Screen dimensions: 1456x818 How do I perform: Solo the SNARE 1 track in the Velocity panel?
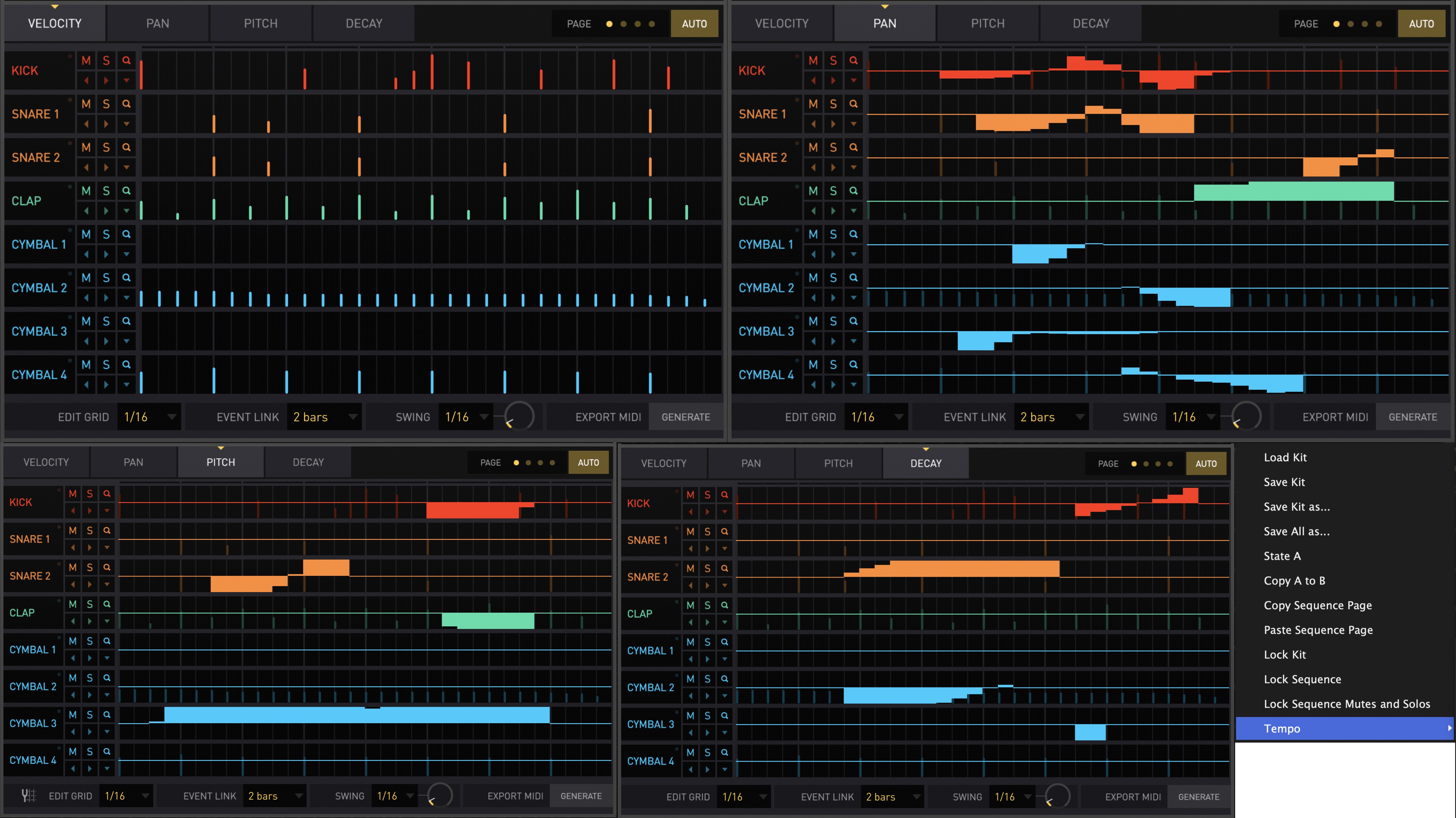pos(106,104)
